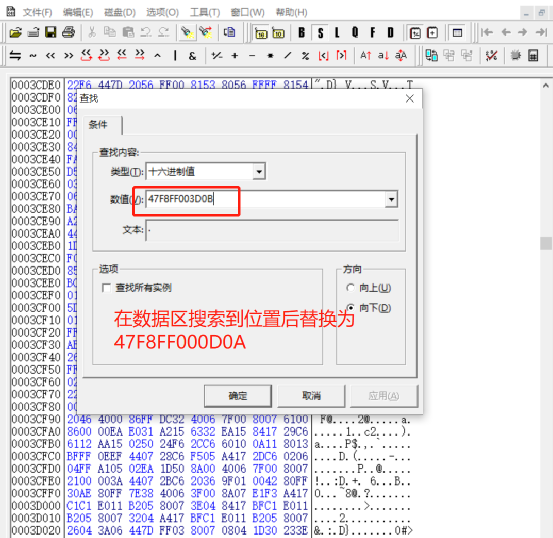Open the 磁盘(D) menu

[120, 13]
